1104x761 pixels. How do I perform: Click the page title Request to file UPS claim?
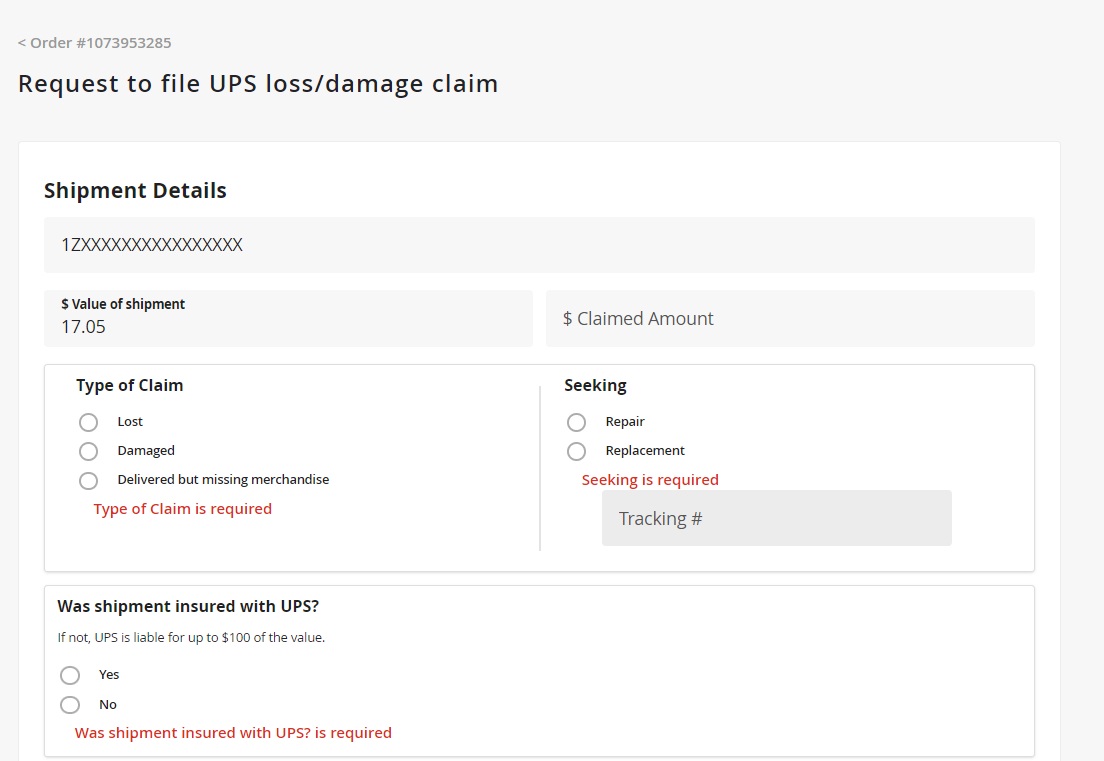tap(257, 84)
